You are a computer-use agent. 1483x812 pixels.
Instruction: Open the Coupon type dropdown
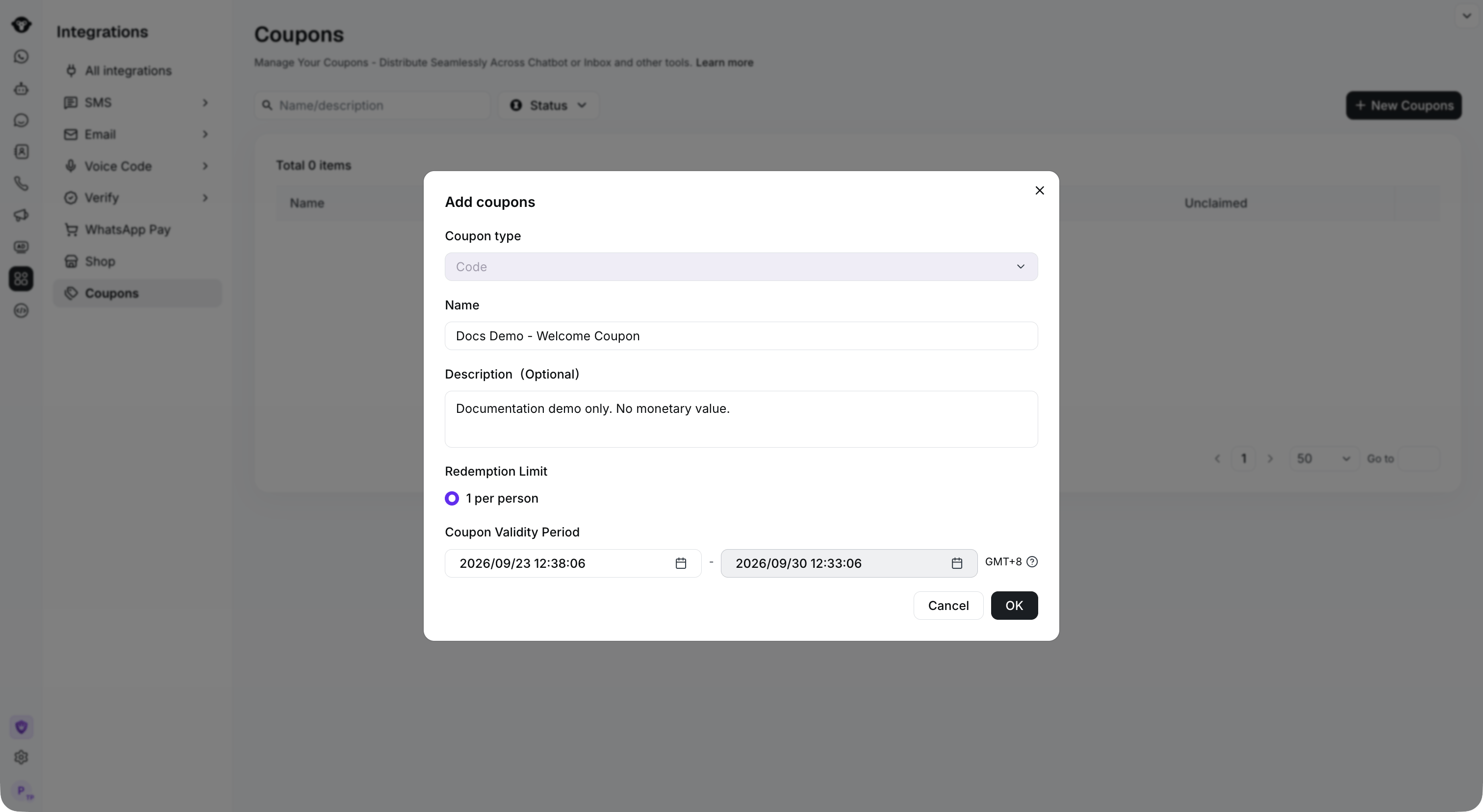tap(741, 266)
